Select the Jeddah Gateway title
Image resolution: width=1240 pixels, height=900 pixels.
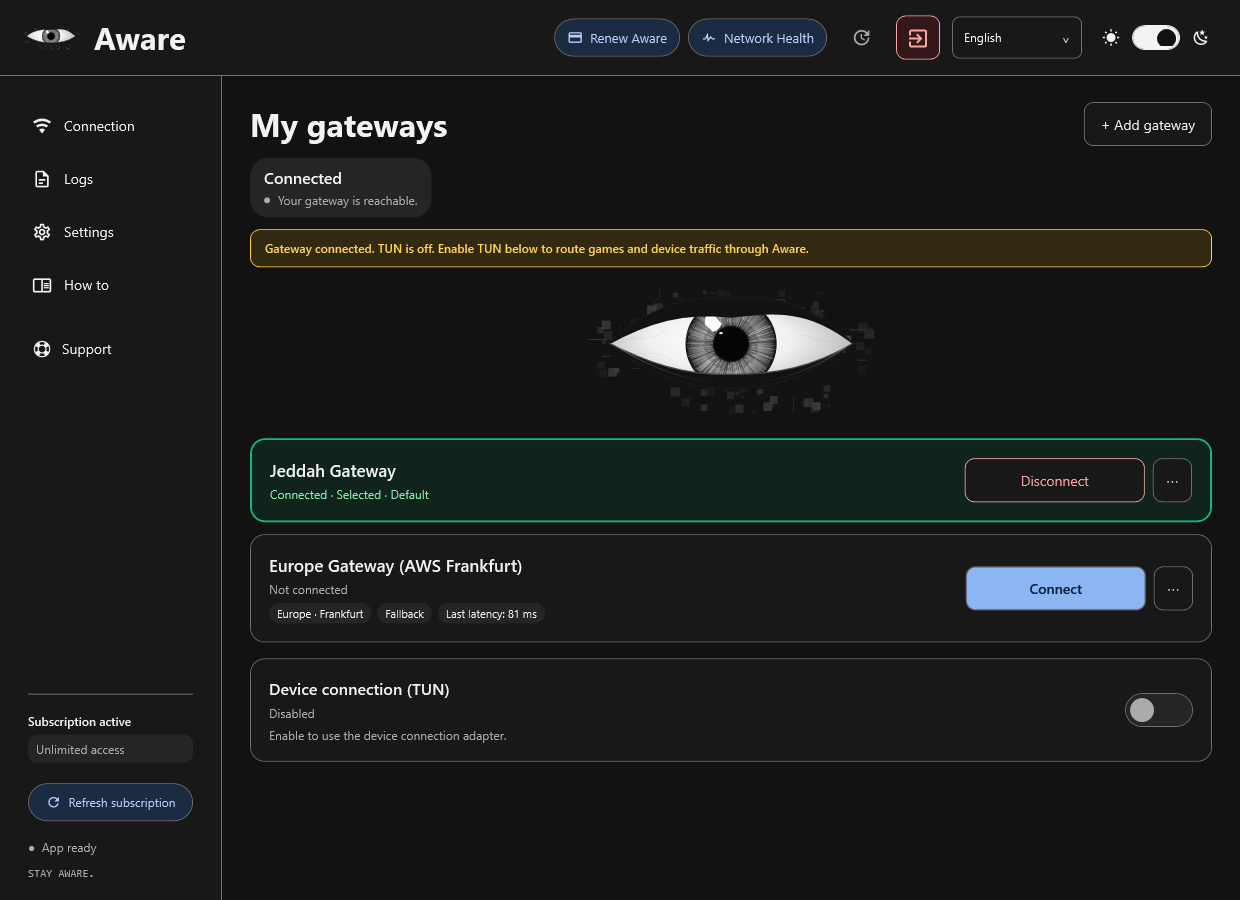pyautogui.click(x=333, y=471)
